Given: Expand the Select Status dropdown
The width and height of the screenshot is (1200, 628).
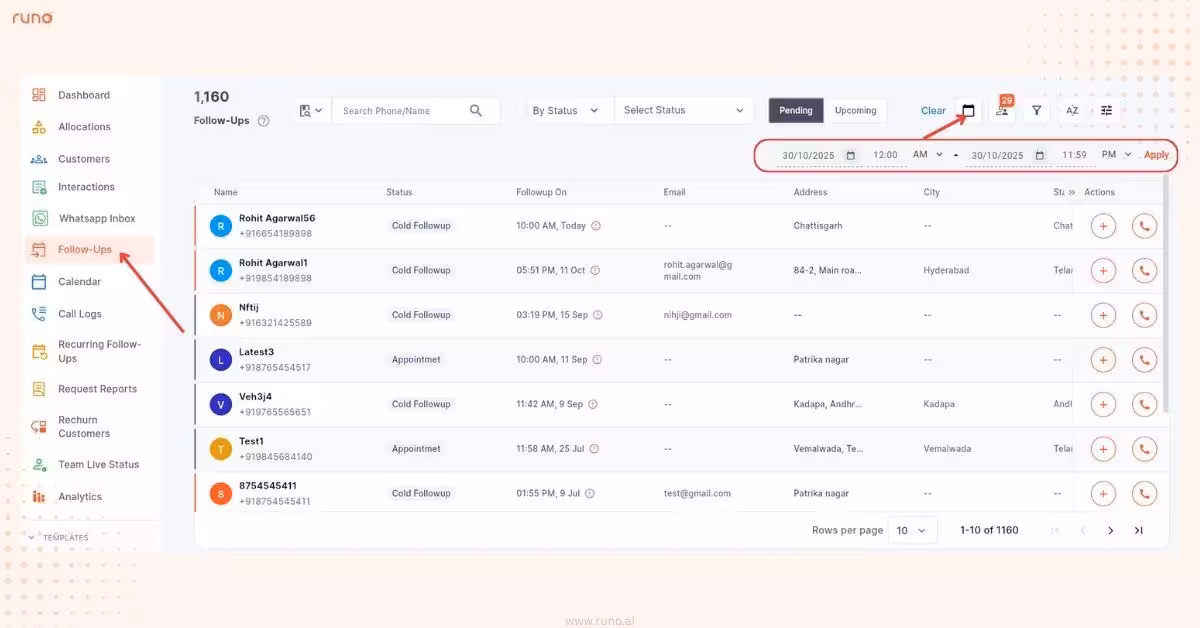Looking at the screenshot, I should coord(683,110).
